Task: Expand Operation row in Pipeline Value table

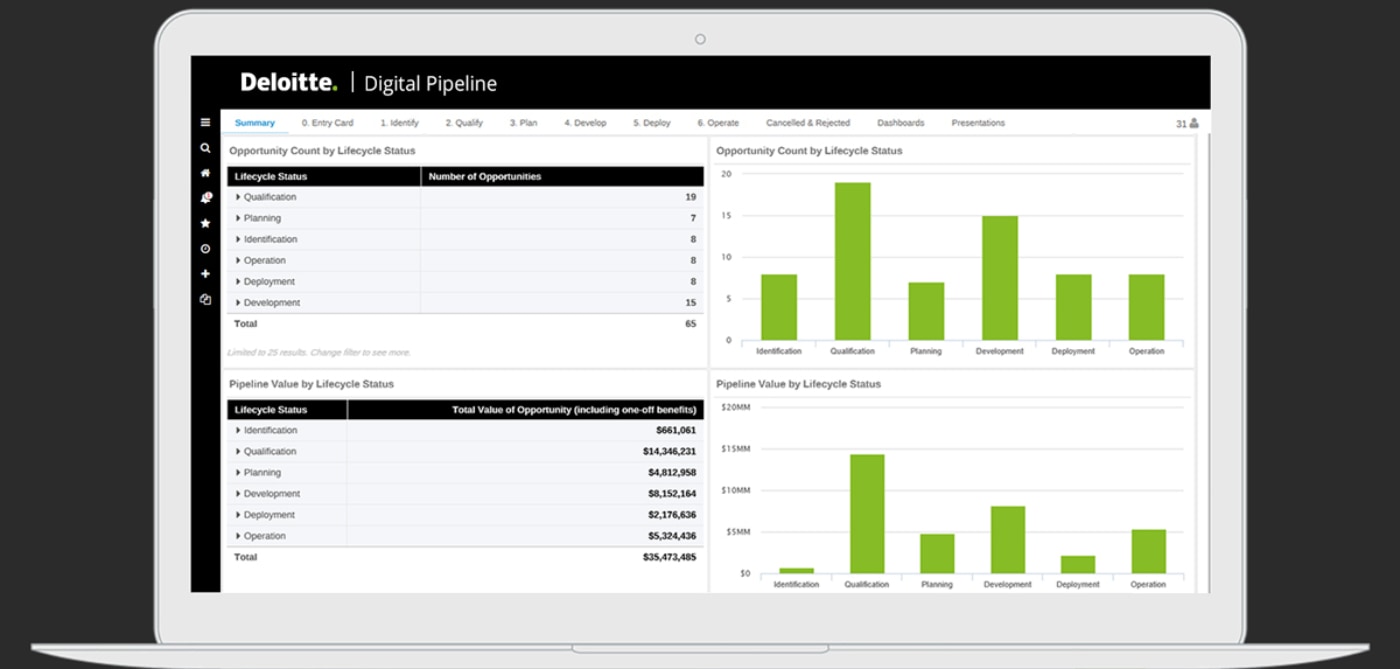Action: coord(238,535)
